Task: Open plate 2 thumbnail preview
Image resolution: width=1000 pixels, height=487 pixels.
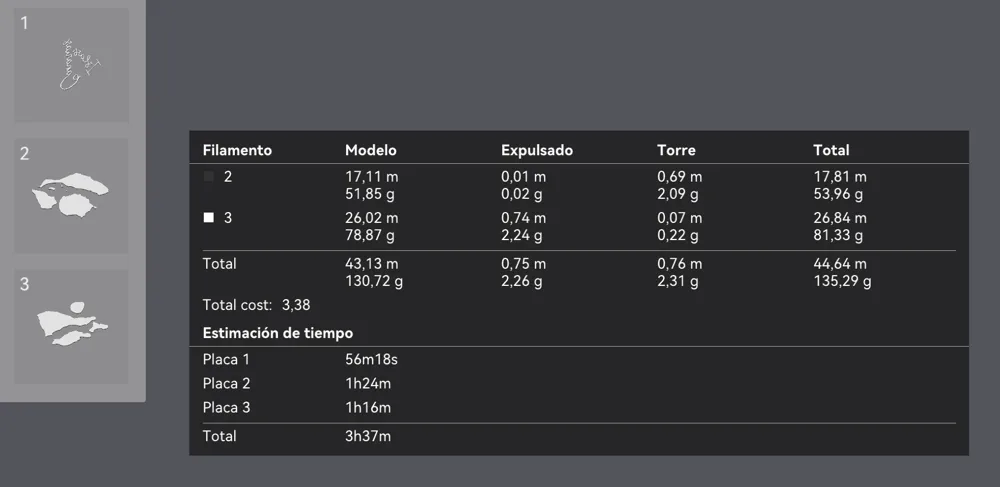Action: (x=71, y=196)
